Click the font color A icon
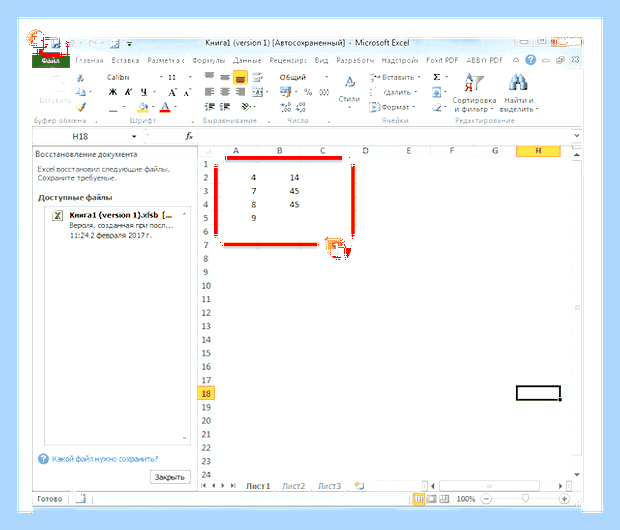The image size is (620, 530). coord(165,107)
